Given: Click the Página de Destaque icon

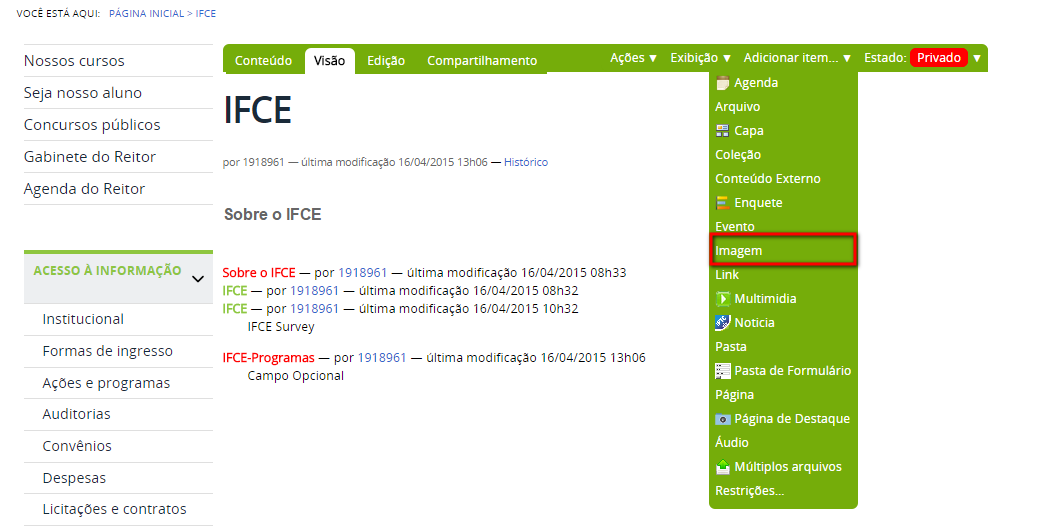Looking at the screenshot, I should [x=722, y=419].
